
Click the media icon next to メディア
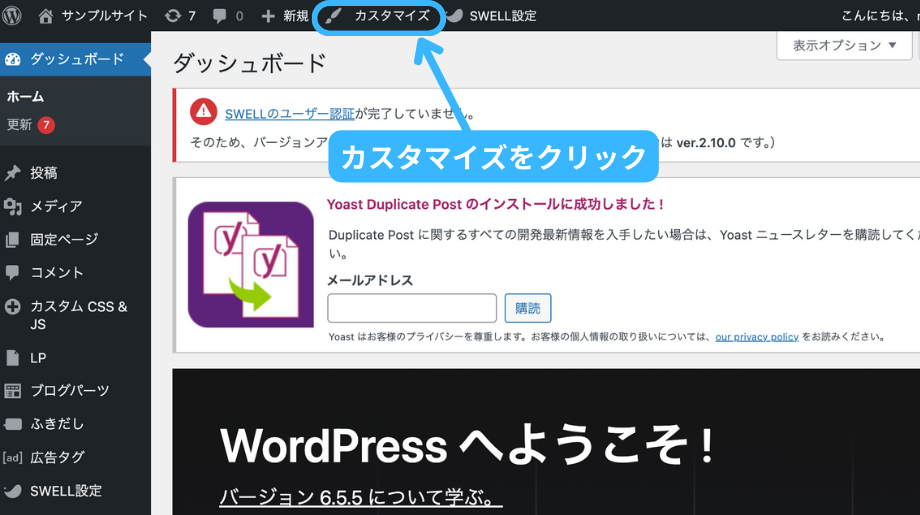pos(12,206)
